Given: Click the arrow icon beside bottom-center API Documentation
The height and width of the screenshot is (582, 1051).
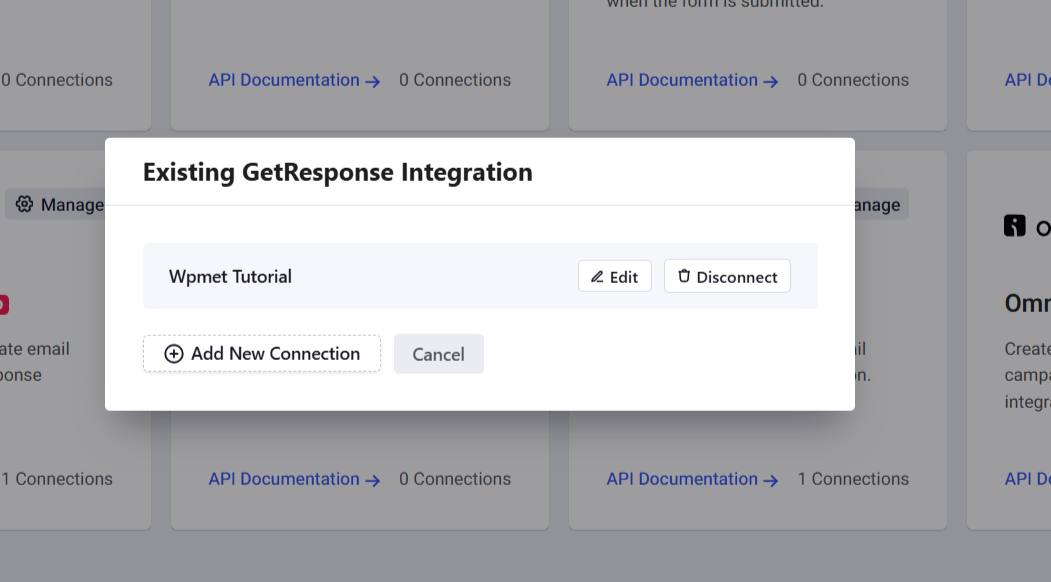Looking at the screenshot, I should [374, 479].
